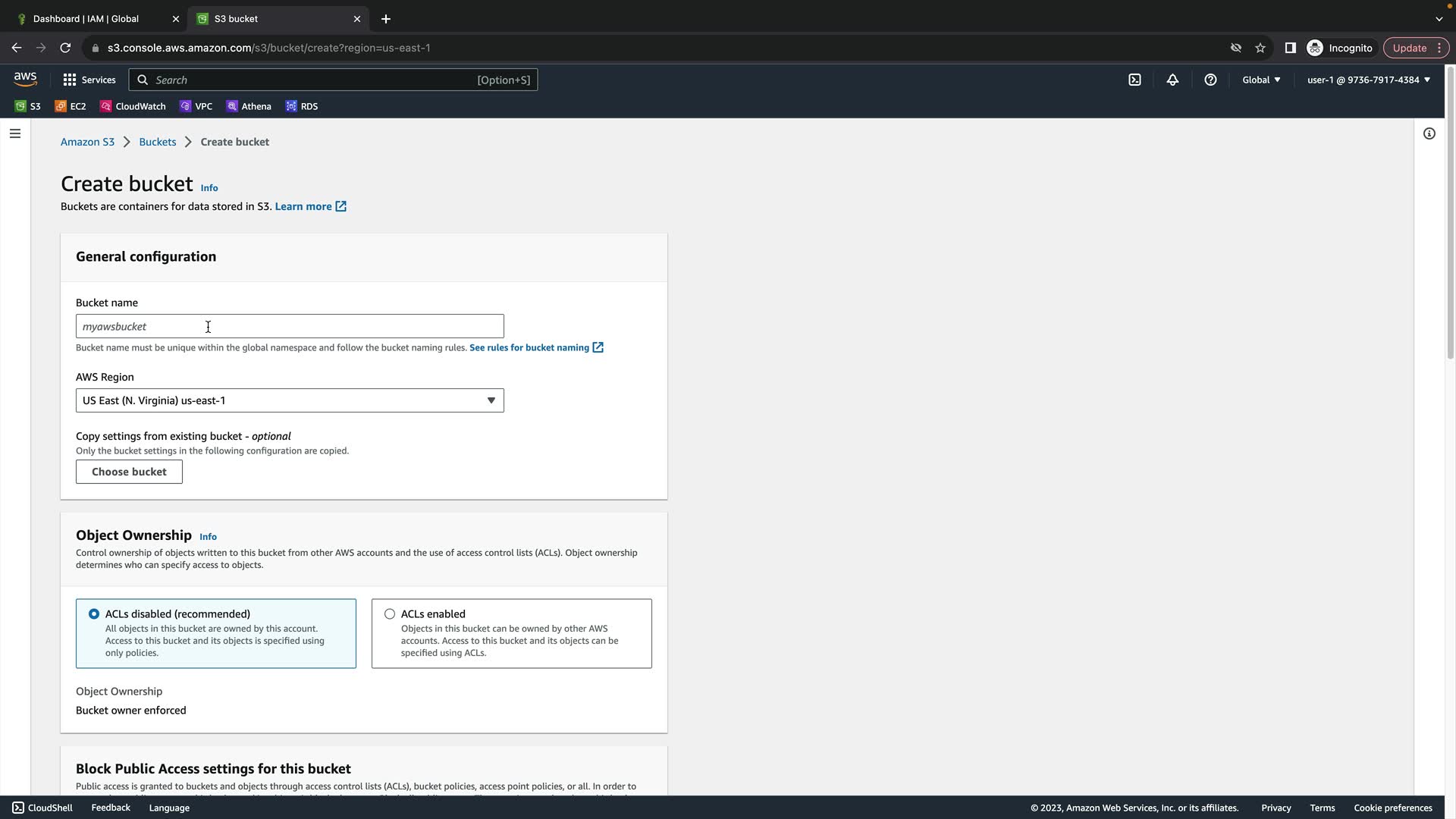1456x819 pixels.
Task: Select the ACLs disabled (recommended) option
Action: pyautogui.click(x=94, y=613)
